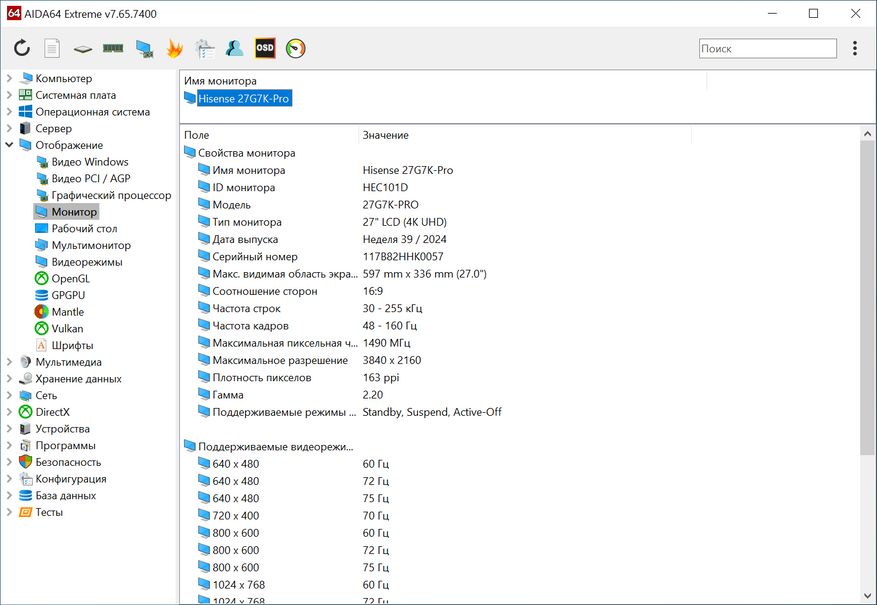
Task: Select the Монитор tree item
Action: (x=66, y=212)
